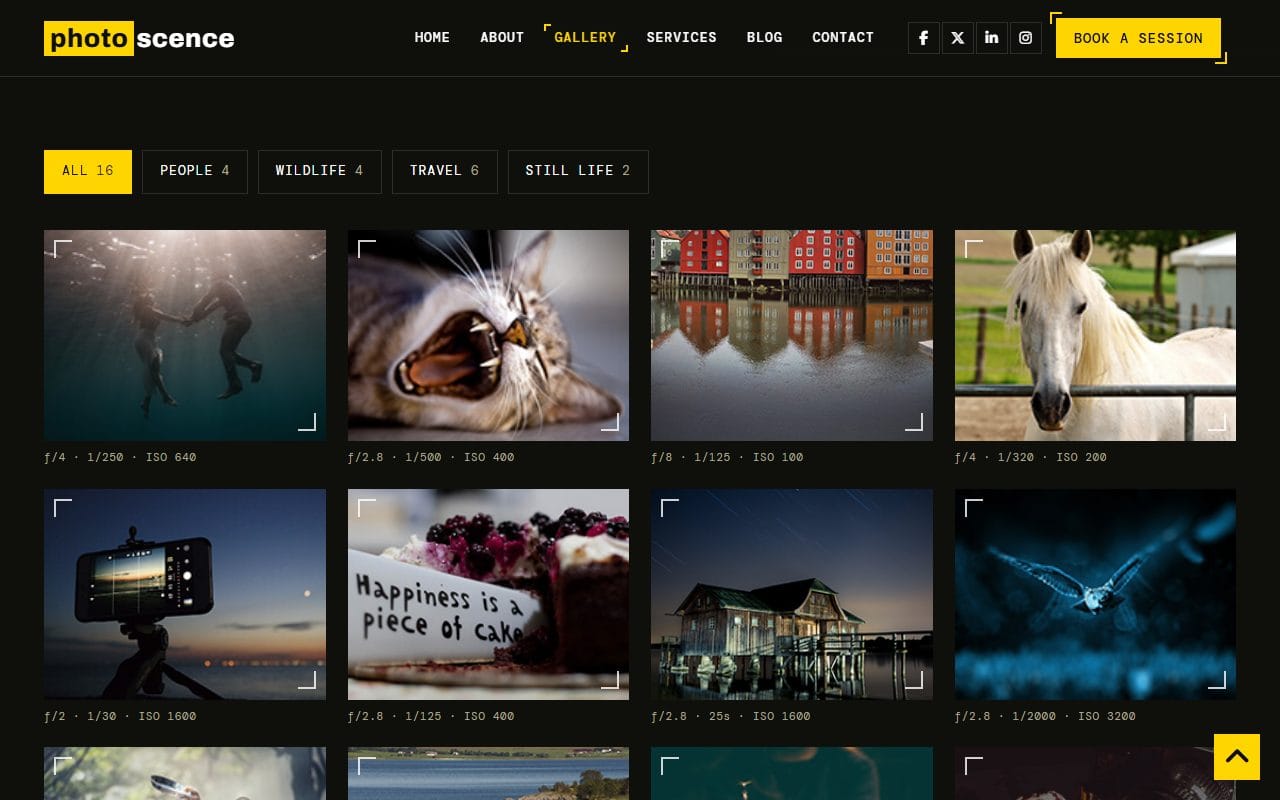
Task: Open the Instagram social icon
Action: coord(1026,38)
